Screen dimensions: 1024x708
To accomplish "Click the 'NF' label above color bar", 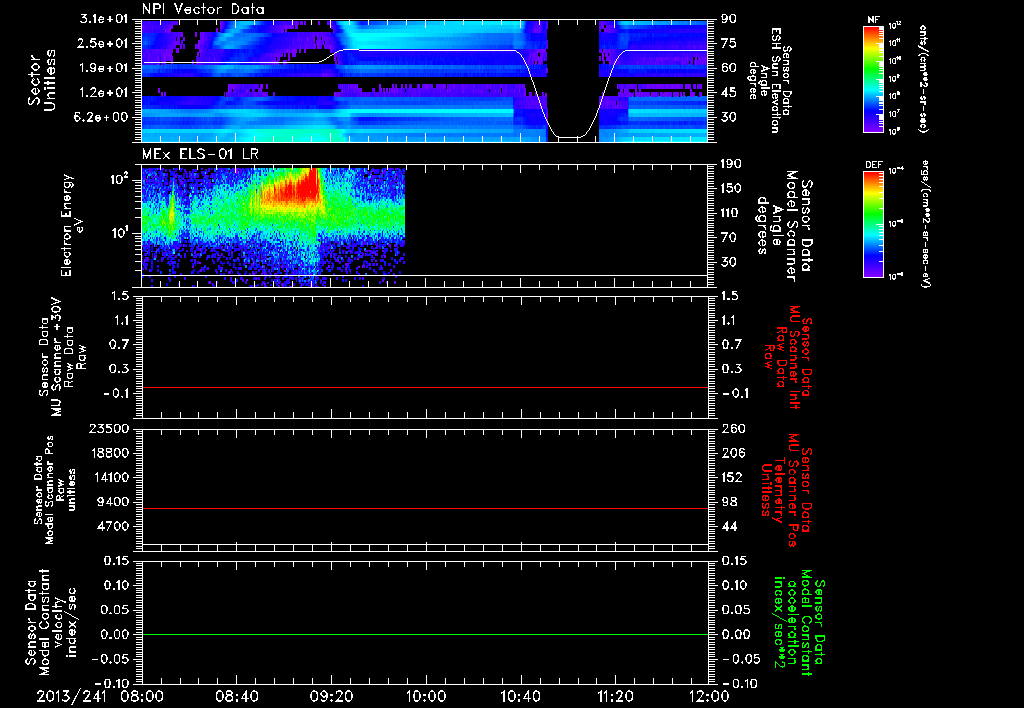I will tap(874, 20).
